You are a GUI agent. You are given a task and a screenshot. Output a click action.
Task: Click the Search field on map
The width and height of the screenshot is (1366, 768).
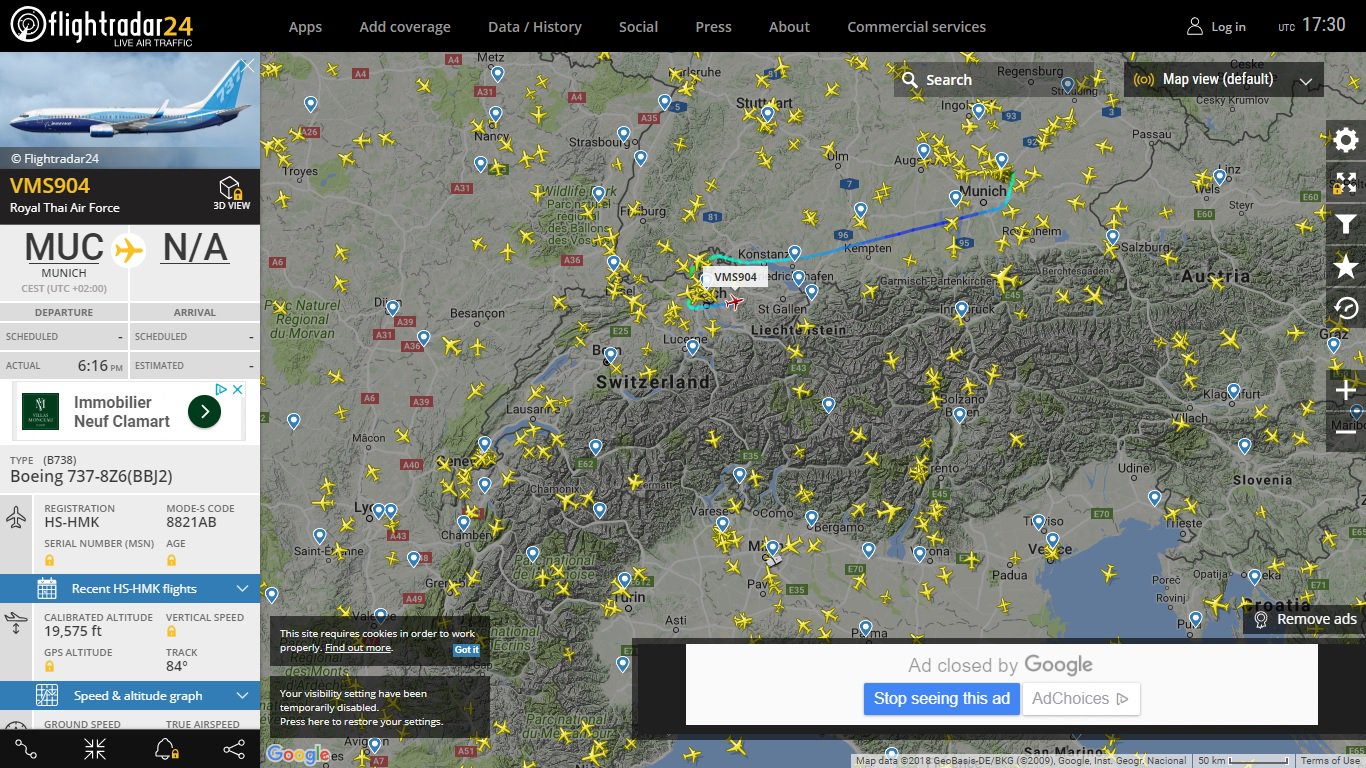993,79
